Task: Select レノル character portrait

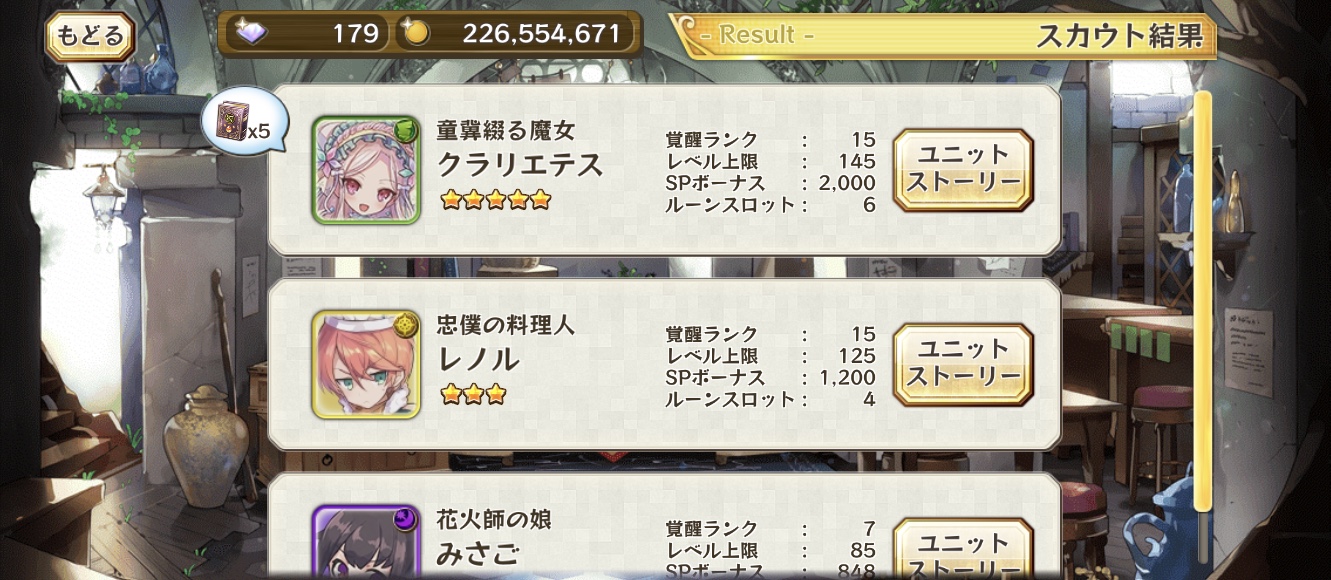Action: click(x=366, y=364)
